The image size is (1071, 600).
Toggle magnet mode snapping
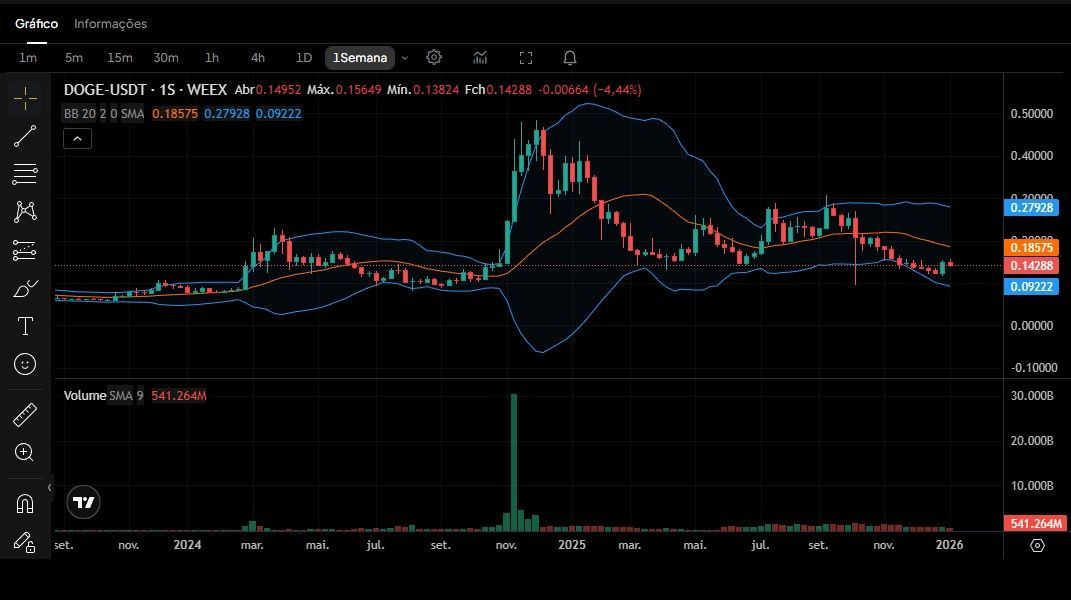click(25, 504)
